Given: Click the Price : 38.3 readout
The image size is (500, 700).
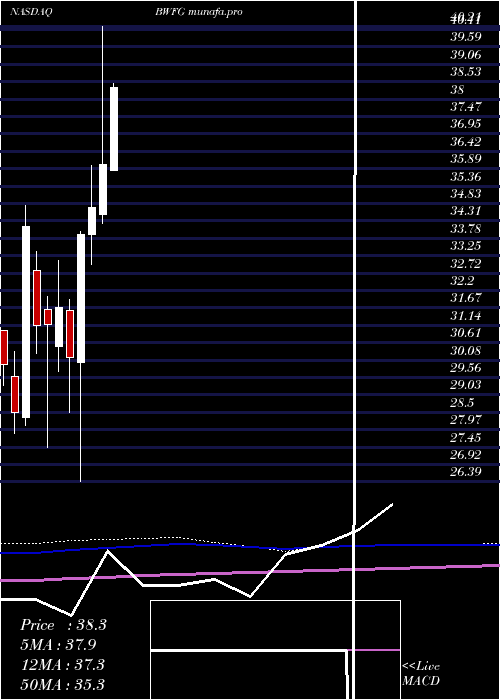Looking at the screenshot, I should (63, 625).
